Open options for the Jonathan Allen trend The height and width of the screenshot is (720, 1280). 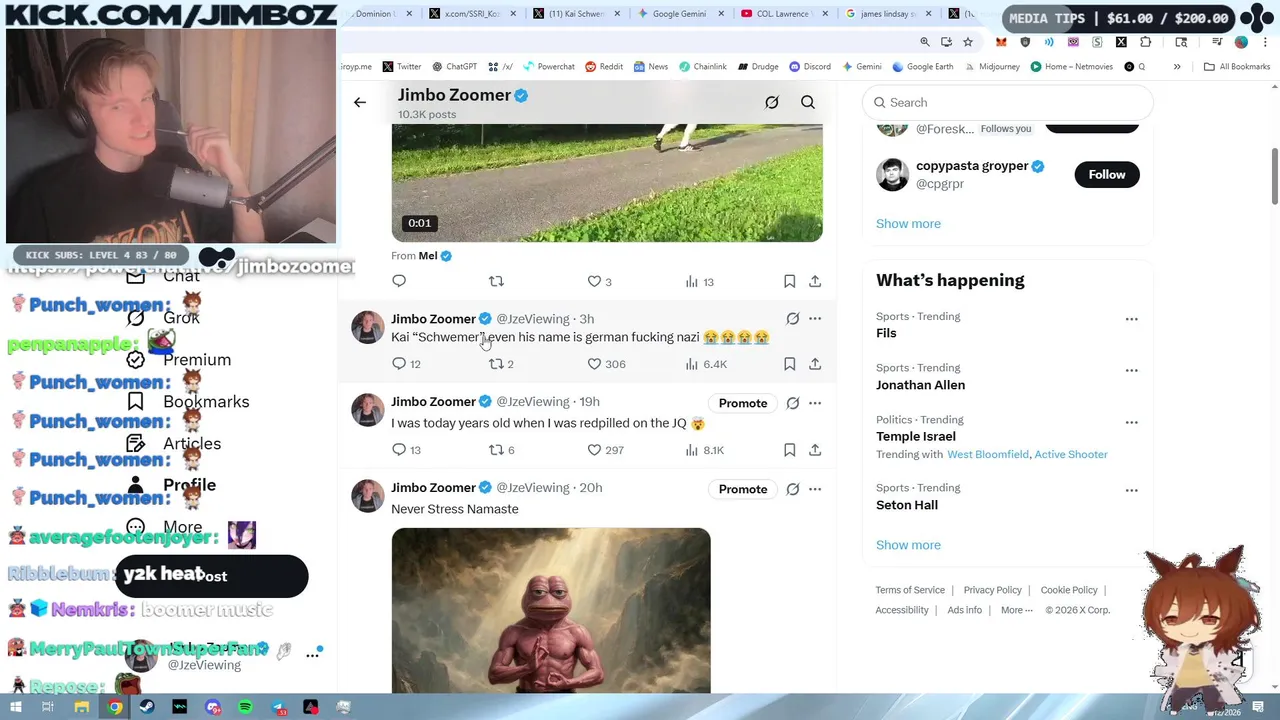point(1131,370)
